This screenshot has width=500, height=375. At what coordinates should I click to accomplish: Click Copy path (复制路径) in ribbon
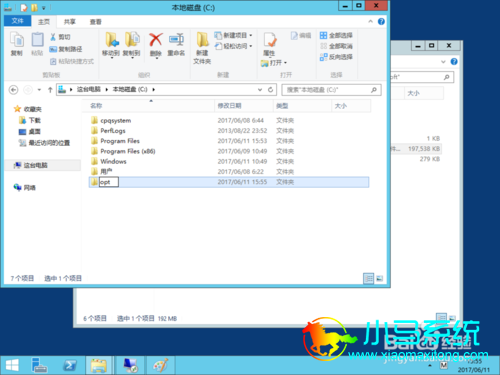click(x=66, y=49)
